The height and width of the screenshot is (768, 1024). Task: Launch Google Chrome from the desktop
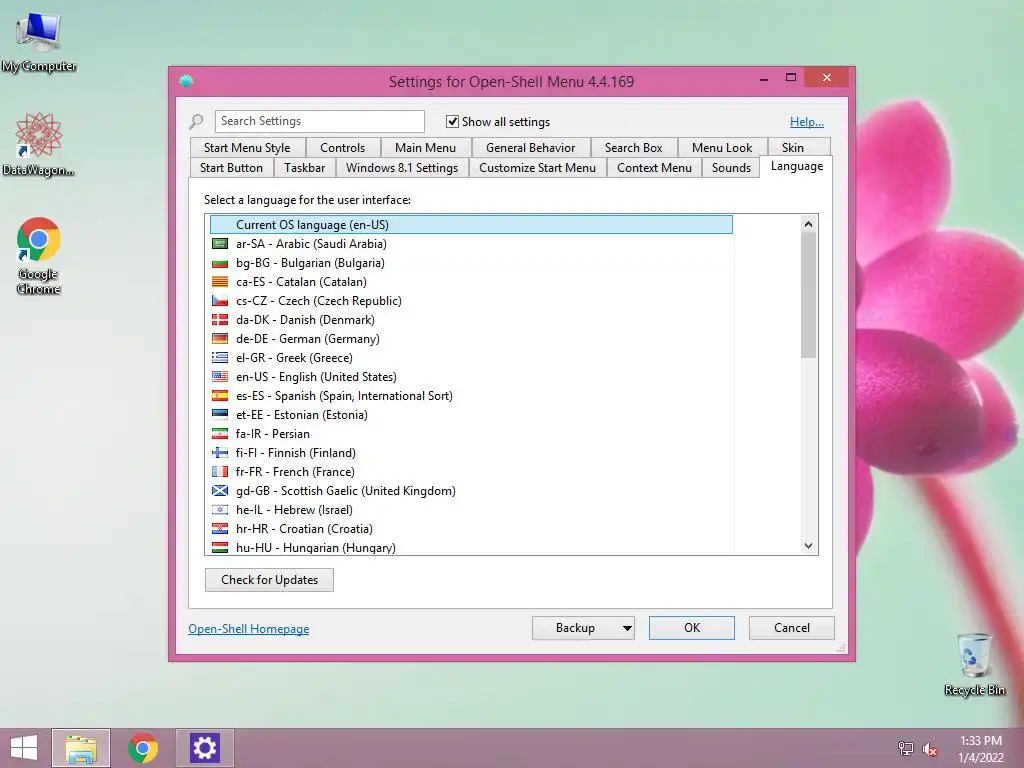coord(39,255)
